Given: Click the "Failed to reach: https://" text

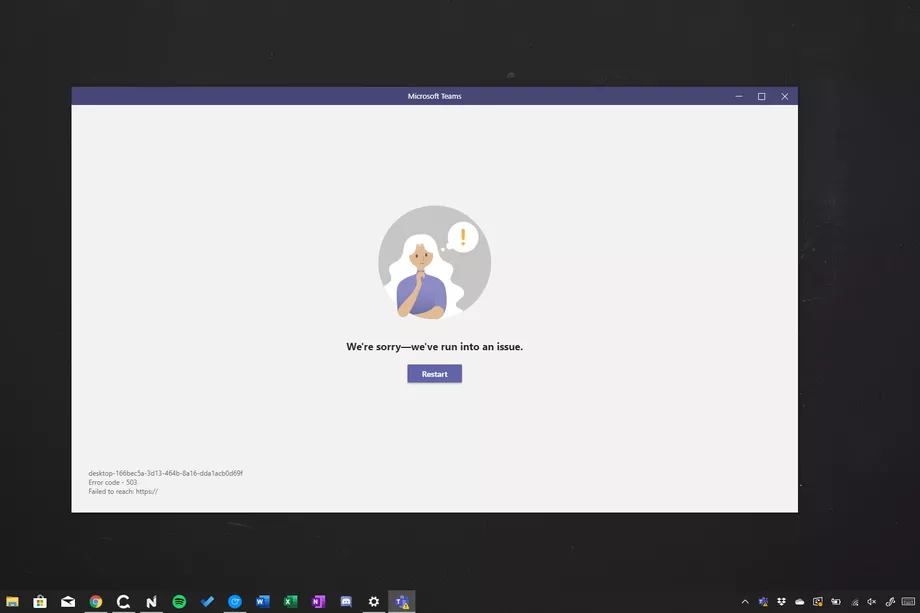Looking at the screenshot, I should pos(123,492).
